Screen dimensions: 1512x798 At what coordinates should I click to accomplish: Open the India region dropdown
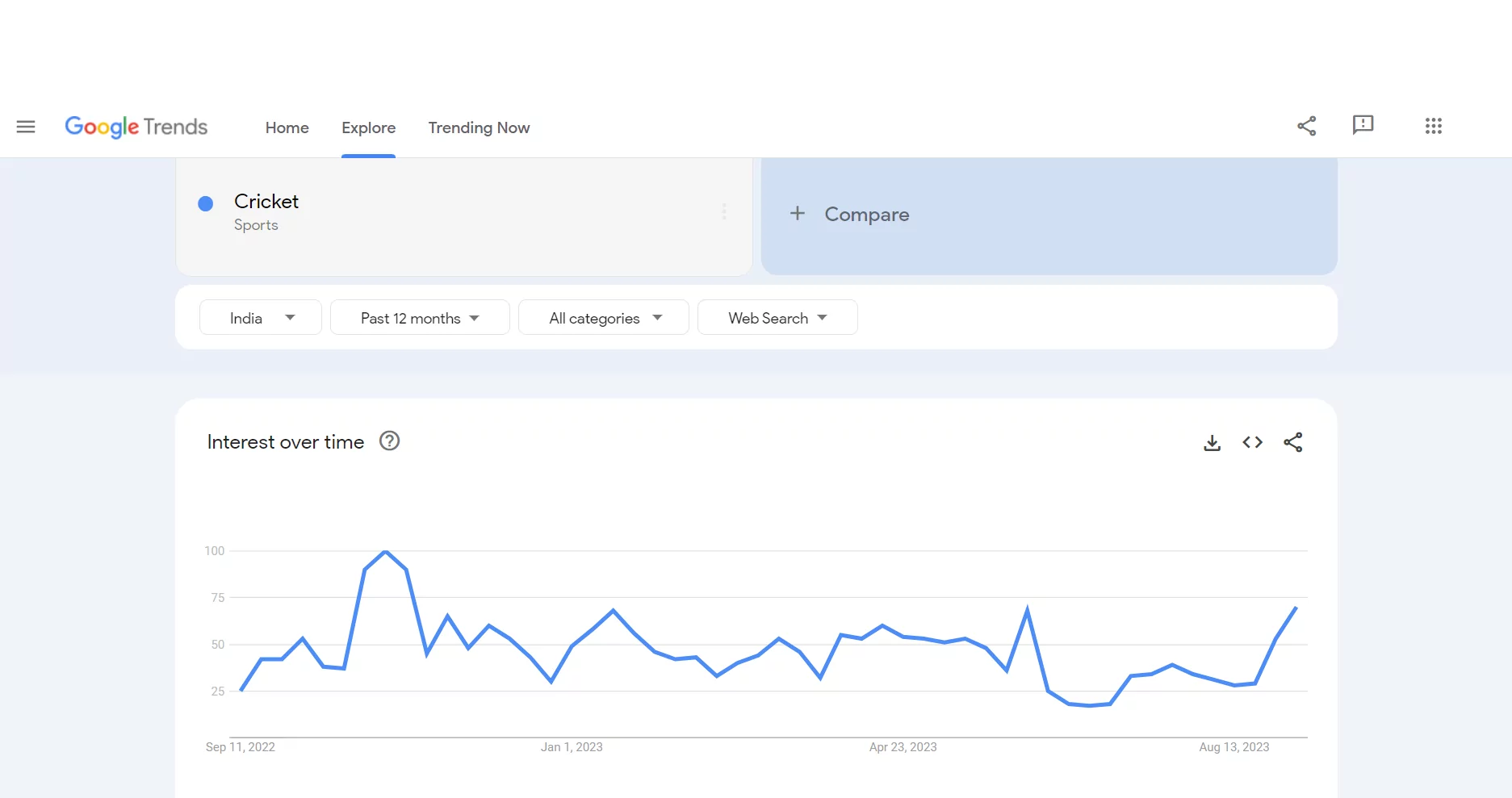(260, 317)
